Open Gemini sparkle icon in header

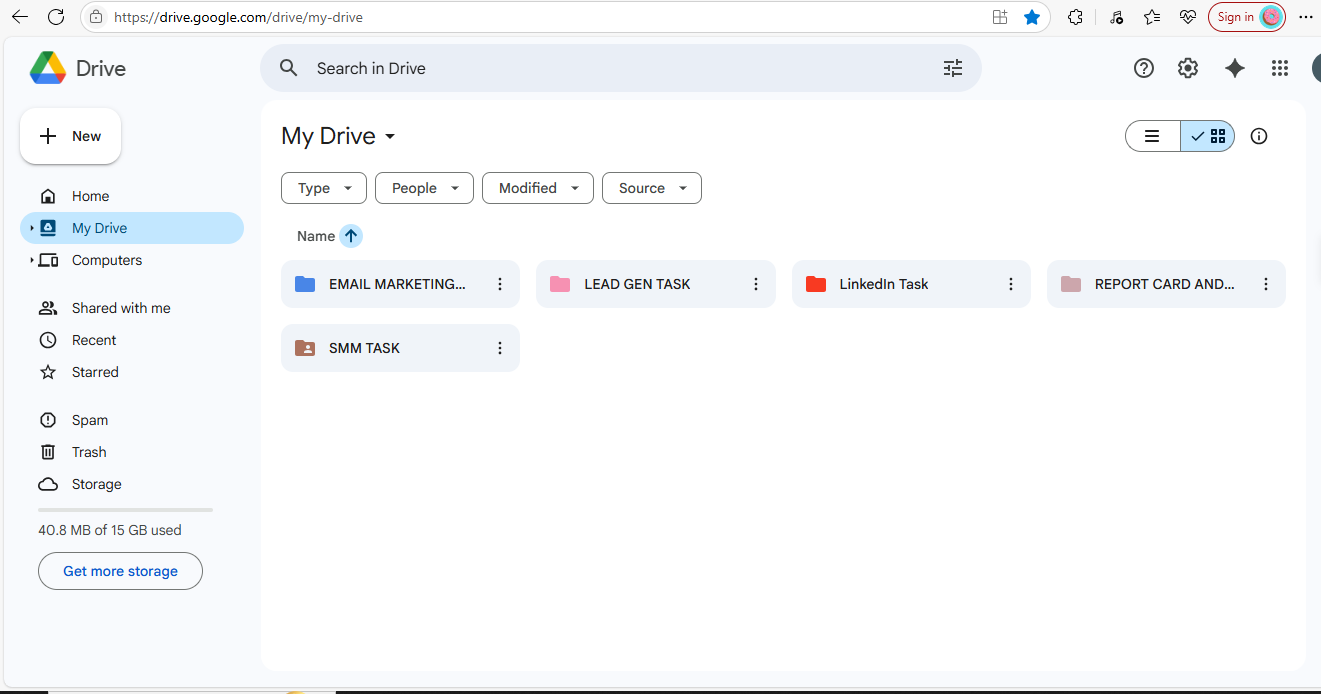tap(1235, 68)
